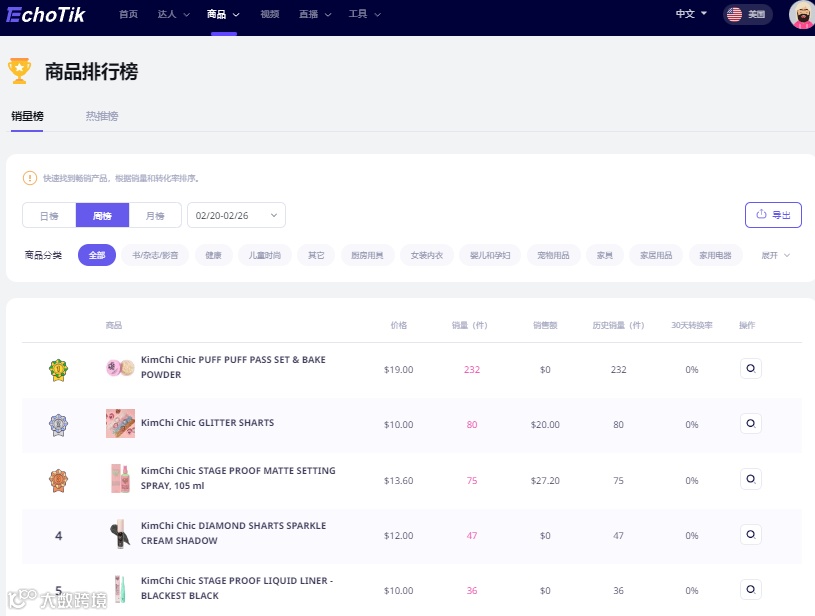Image resolution: width=815 pixels, height=616 pixels.
Task: Open DIAMOND SHARTS CREAM SHADOW thumbnail
Action: point(120,533)
